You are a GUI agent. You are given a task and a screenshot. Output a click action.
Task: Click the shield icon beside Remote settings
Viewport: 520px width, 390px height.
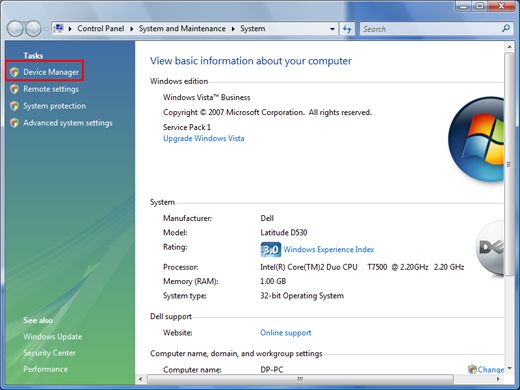click(x=14, y=89)
